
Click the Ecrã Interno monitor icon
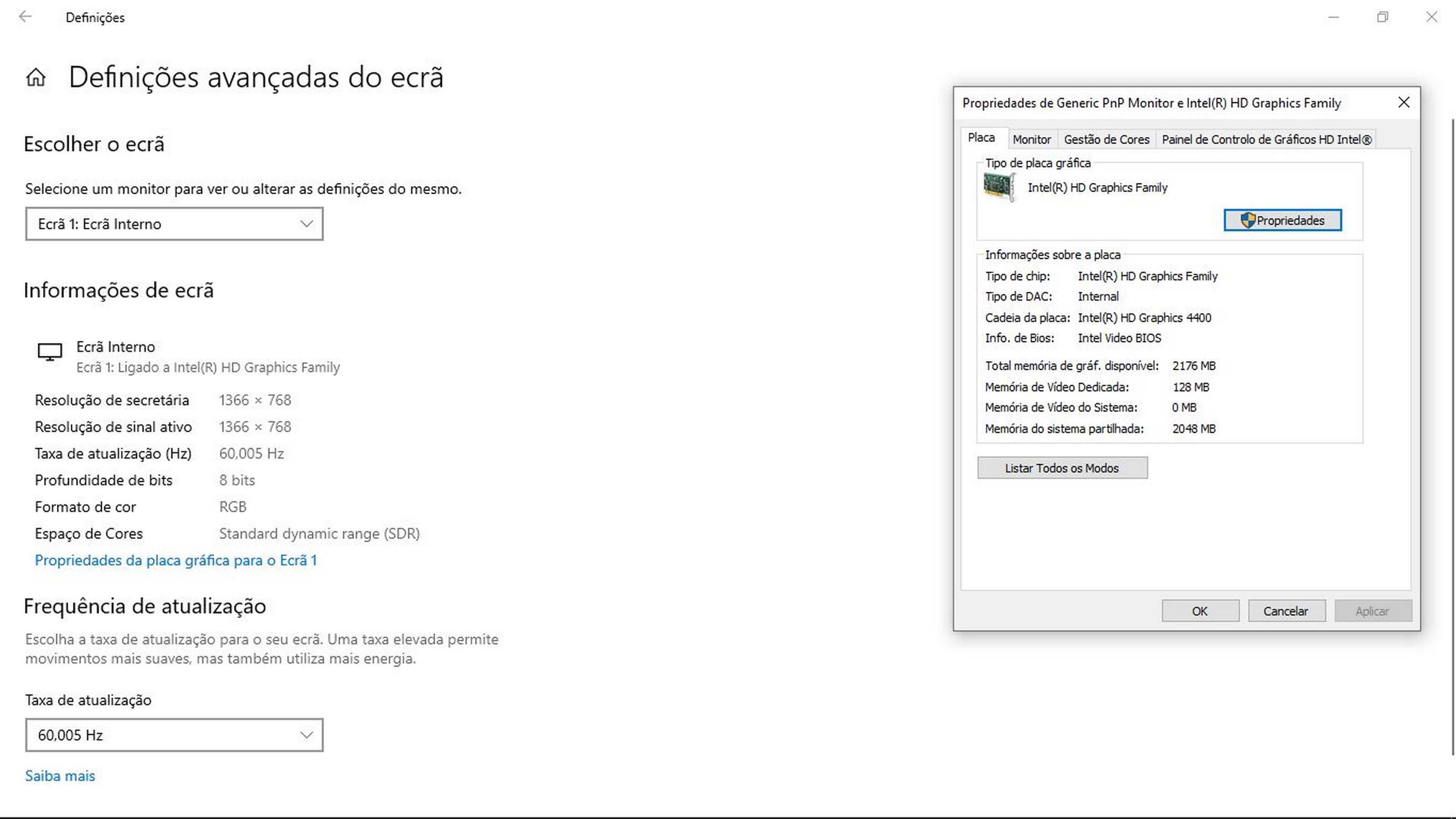tap(50, 352)
